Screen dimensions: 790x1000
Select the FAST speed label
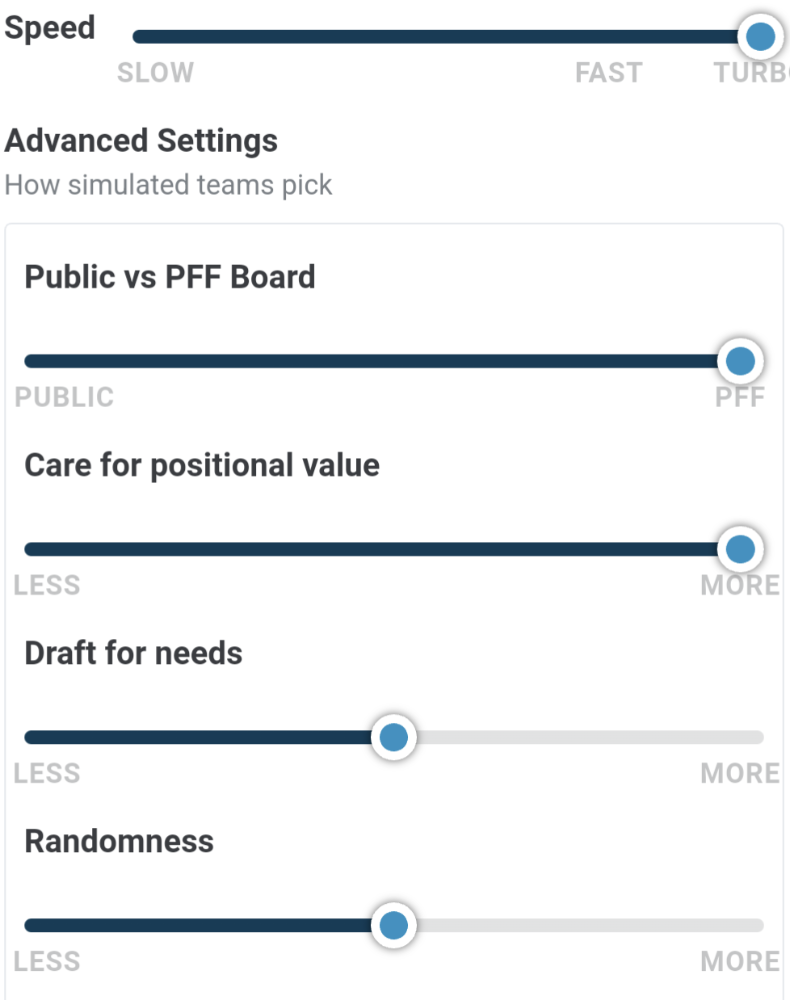(608, 73)
